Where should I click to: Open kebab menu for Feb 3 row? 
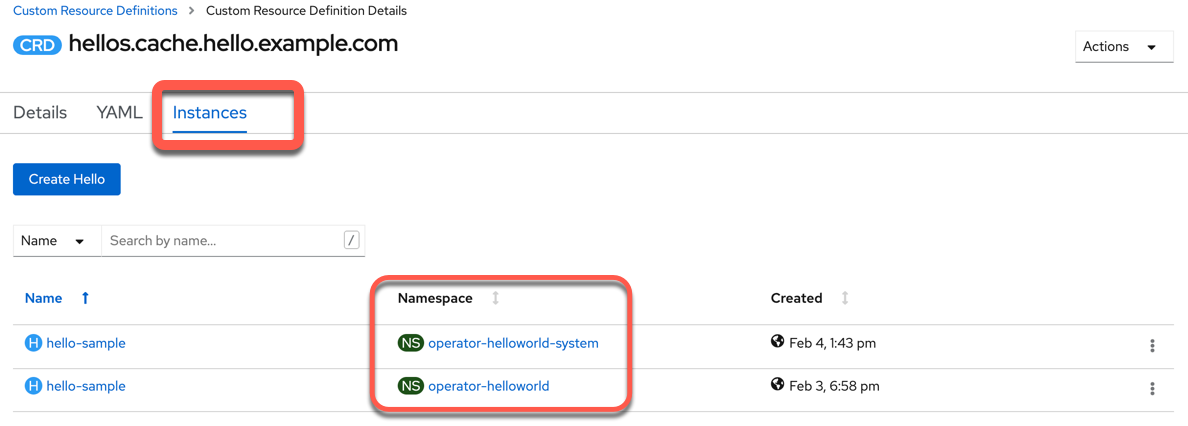(x=1152, y=389)
